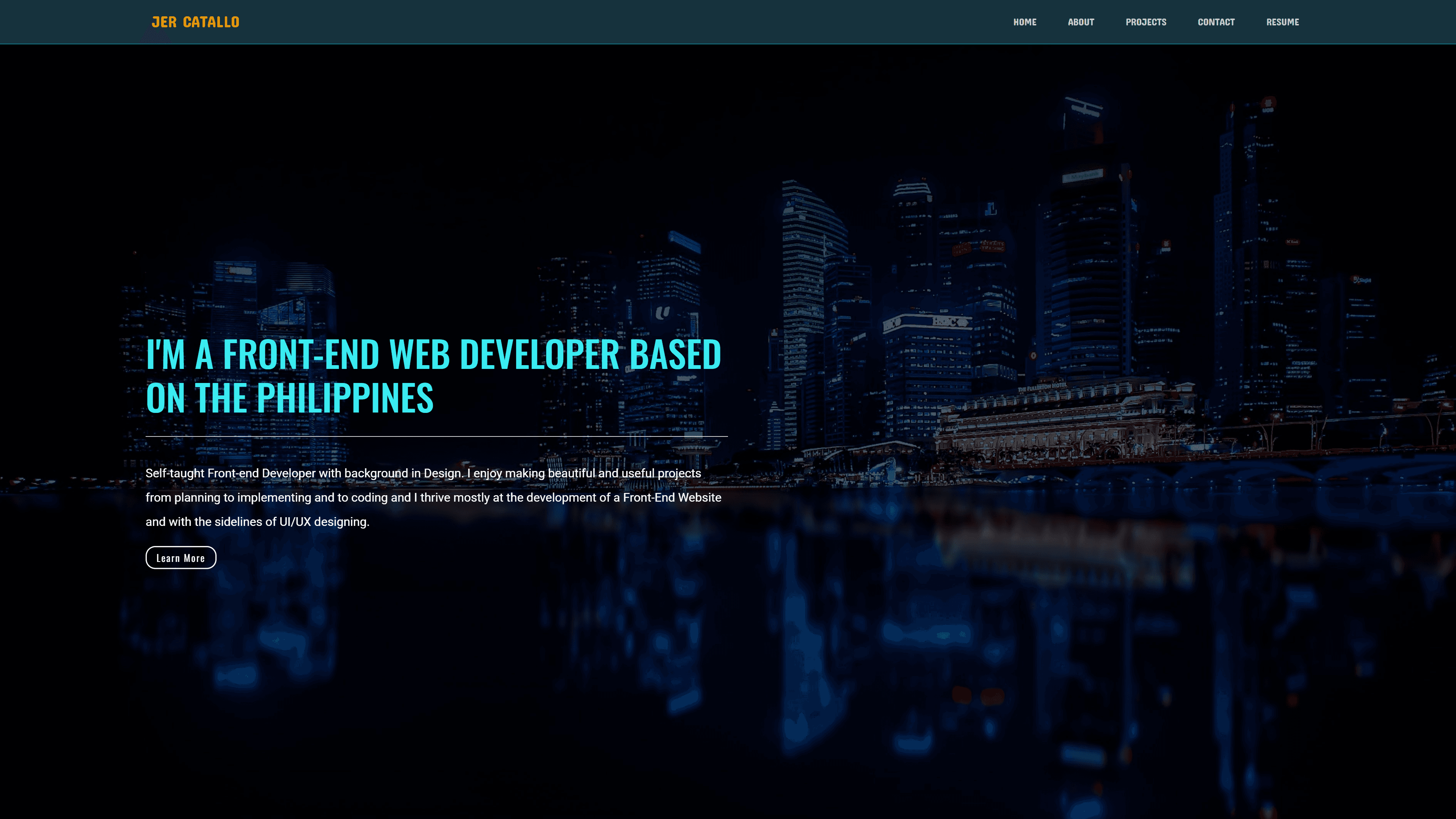Click the front-end web developer headline
Image resolution: width=1456 pixels, height=819 pixels.
(x=433, y=375)
